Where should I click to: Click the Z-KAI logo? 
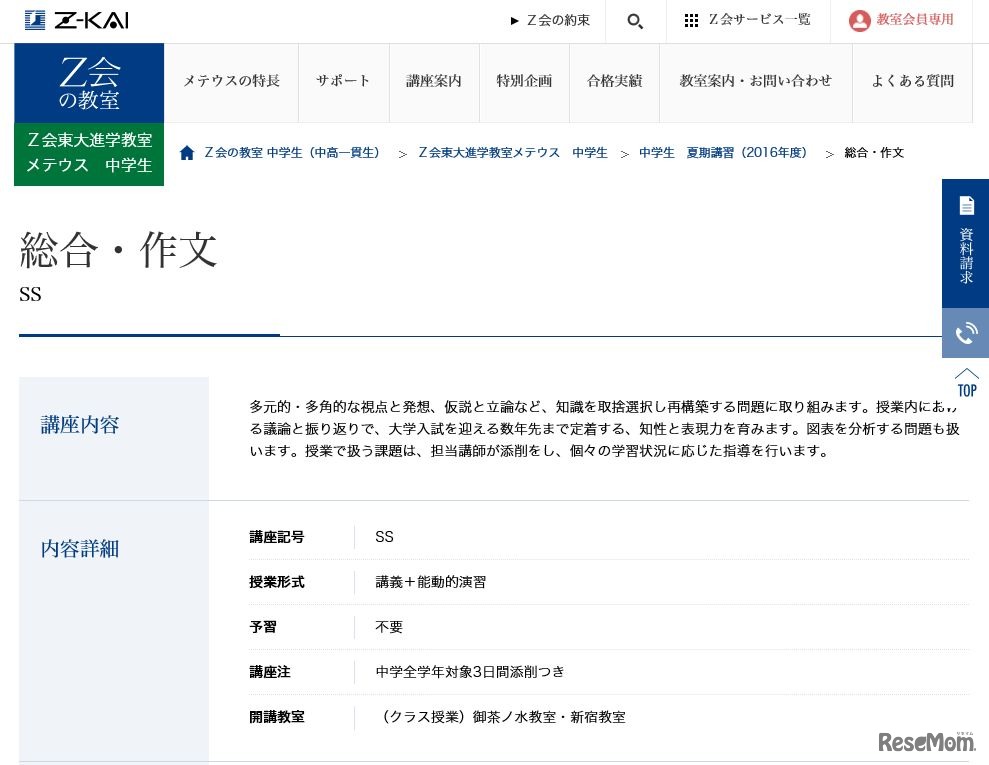76,20
